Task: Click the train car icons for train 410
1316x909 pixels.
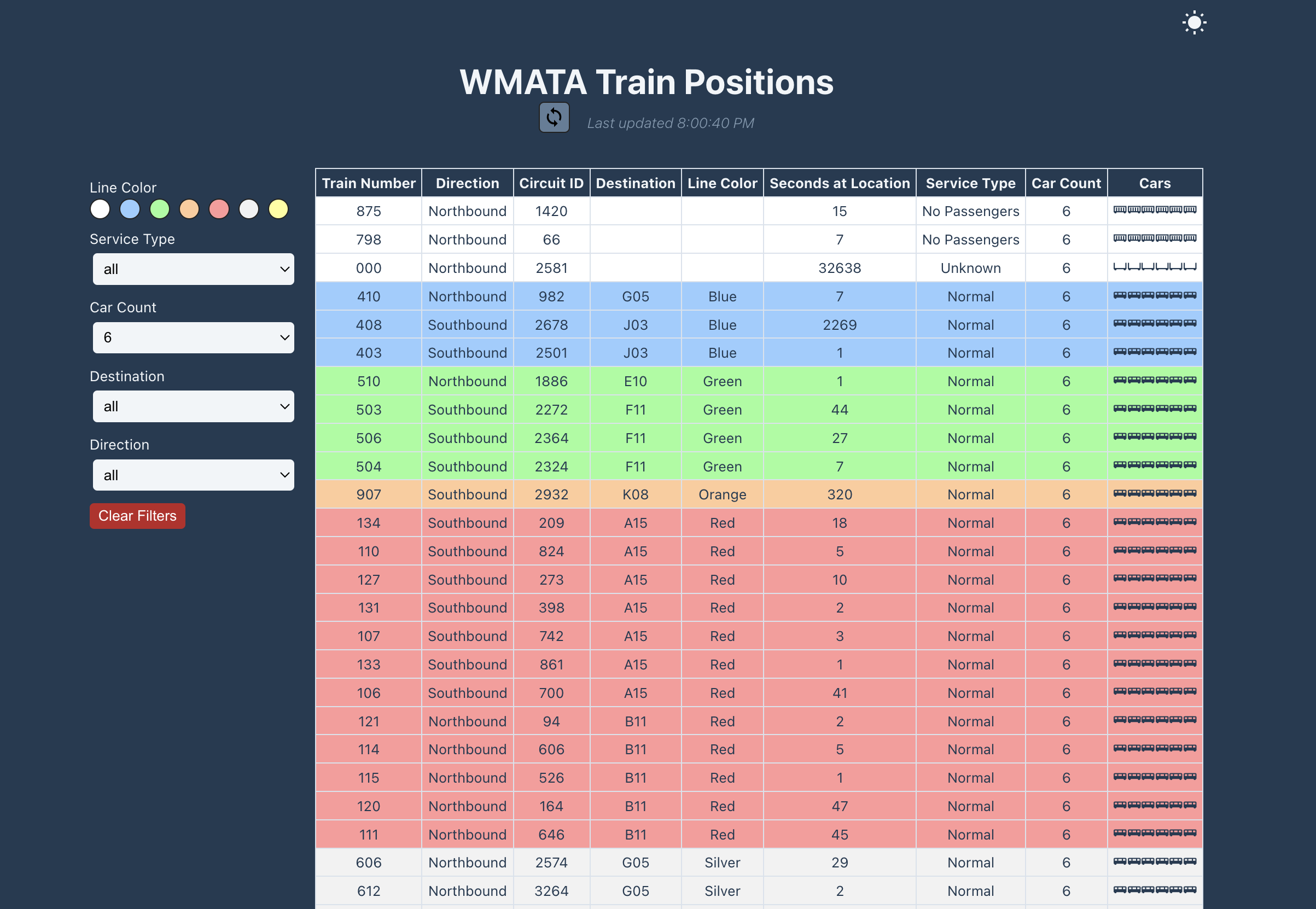Action: [x=1154, y=296]
